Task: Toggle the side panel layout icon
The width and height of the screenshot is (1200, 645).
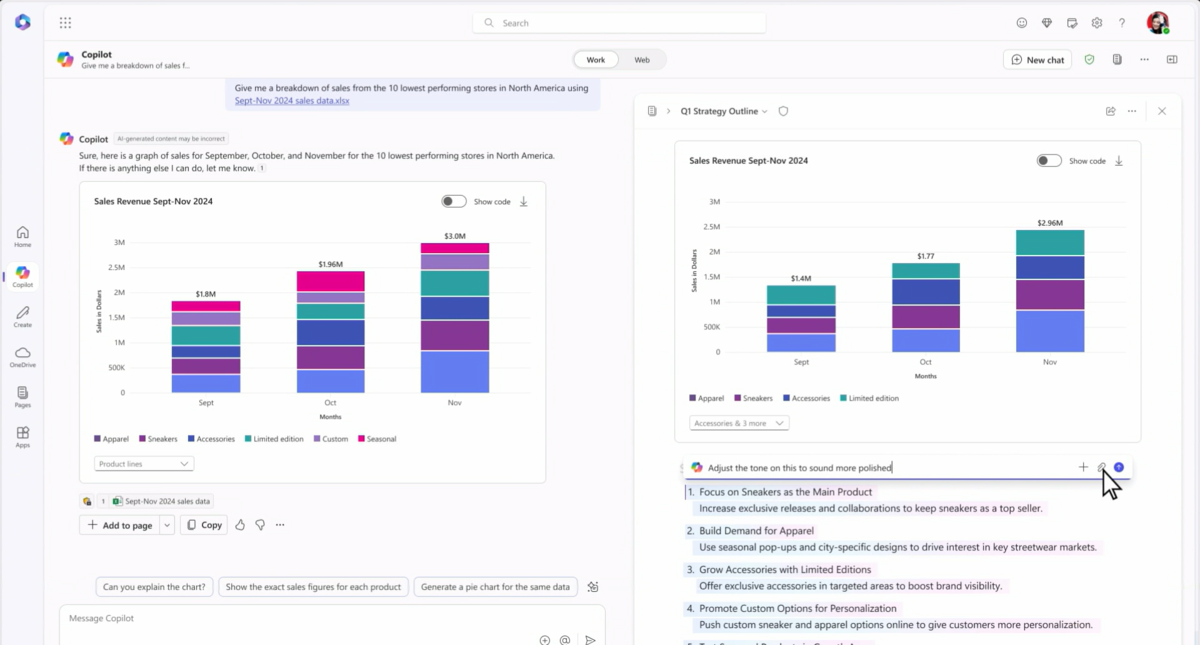Action: tap(1172, 59)
